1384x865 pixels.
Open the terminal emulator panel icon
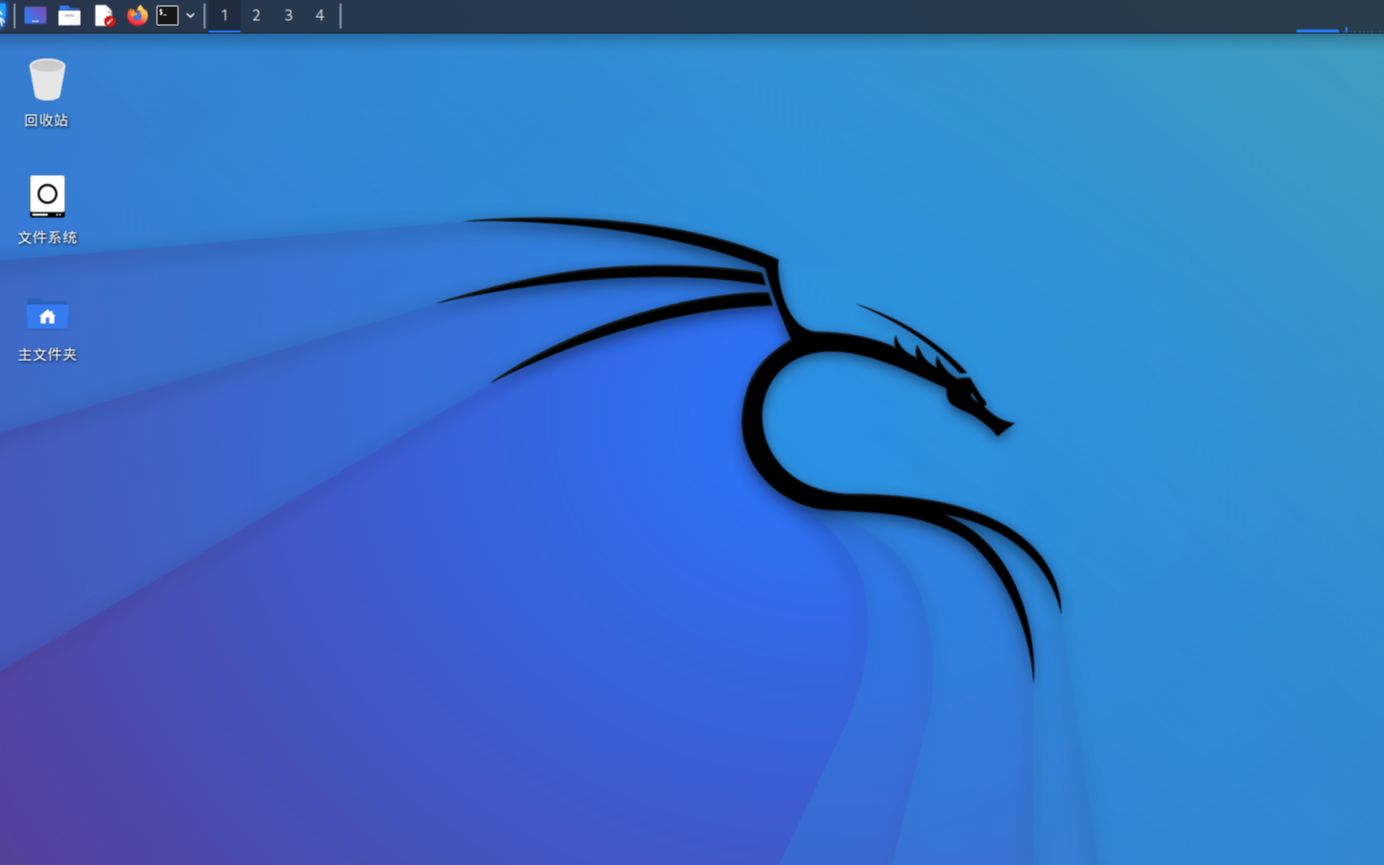click(x=168, y=15)
